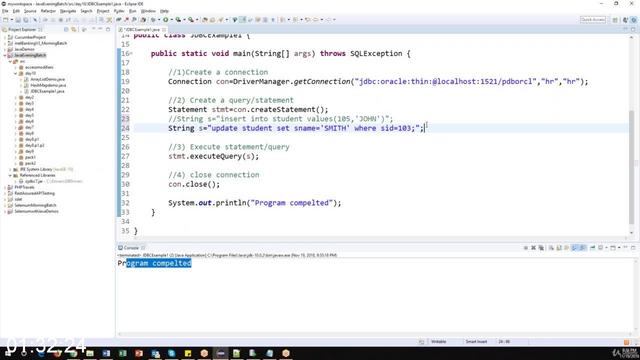Click the fold marker on line 16

(131, 53)
